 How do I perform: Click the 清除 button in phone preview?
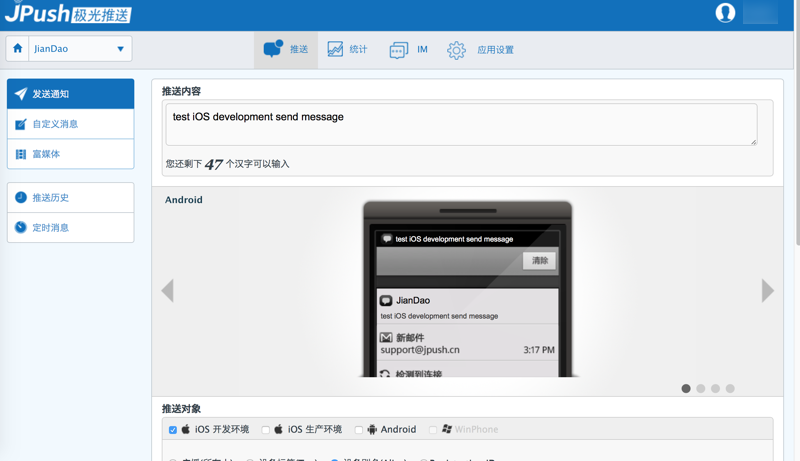coord(539,261)
